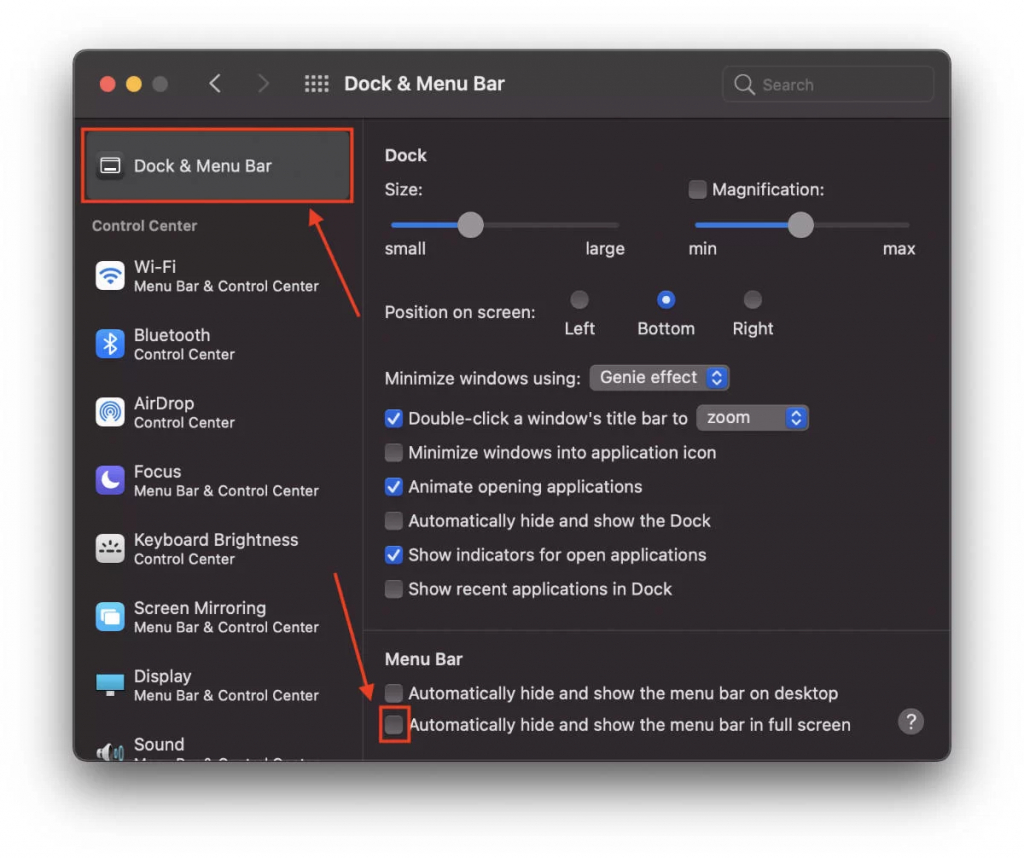Screen dimensions: 1024x858
Task: Show all preferences grid icon
Action: pos(317,84)
